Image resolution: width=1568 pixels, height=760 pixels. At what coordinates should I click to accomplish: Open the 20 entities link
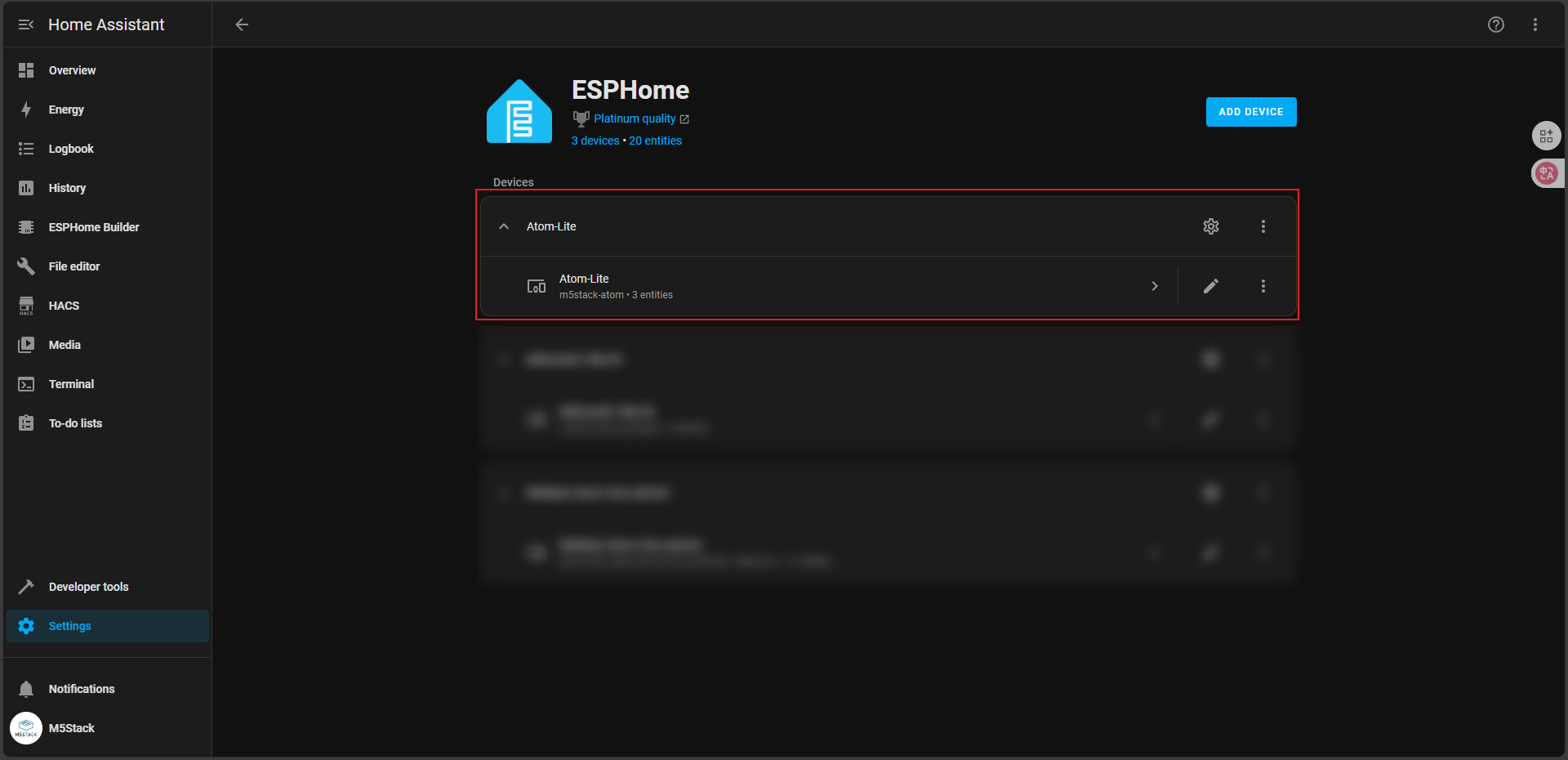[655, 141]
